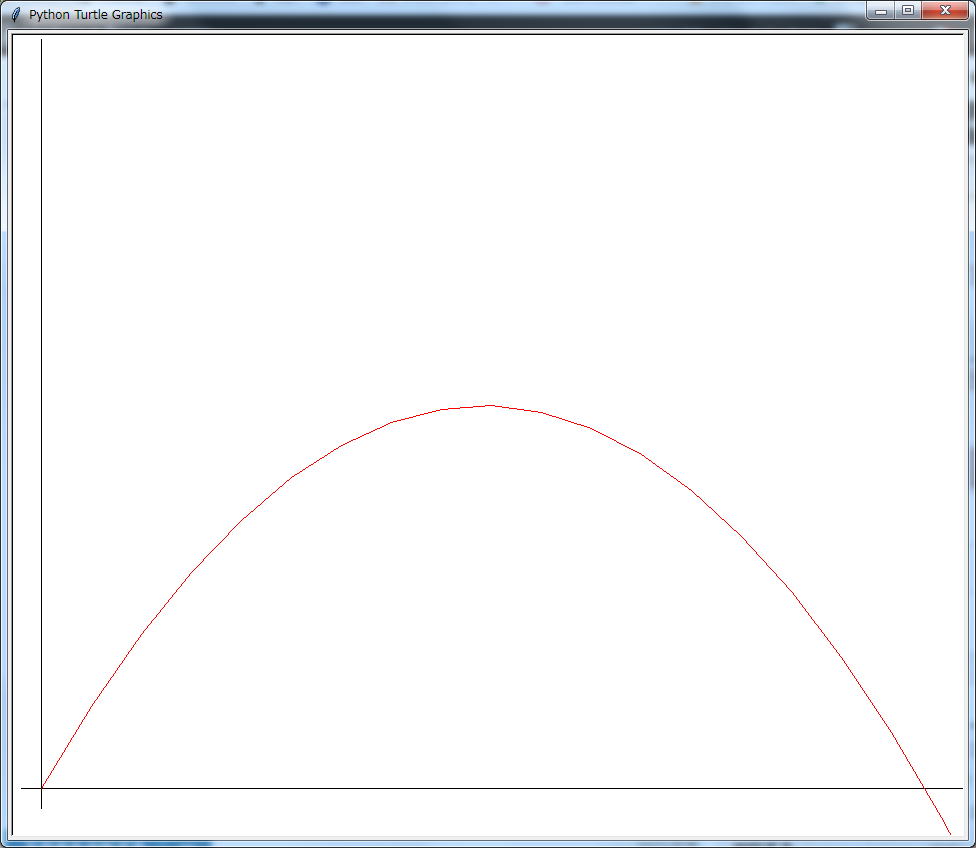978x848 pixels.
Task: Maximize the Python Turtle Graphics window
Action: [x=908, y=11]
